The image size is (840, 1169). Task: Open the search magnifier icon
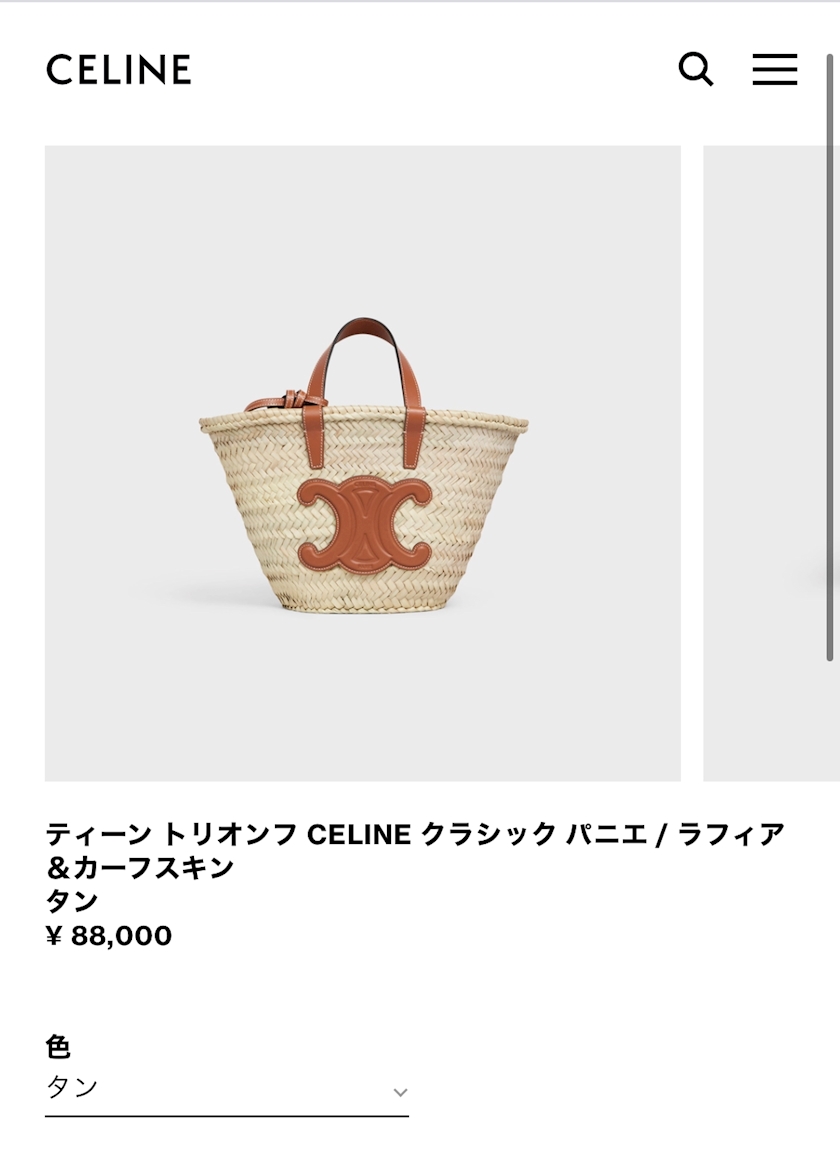coord(695,69)
